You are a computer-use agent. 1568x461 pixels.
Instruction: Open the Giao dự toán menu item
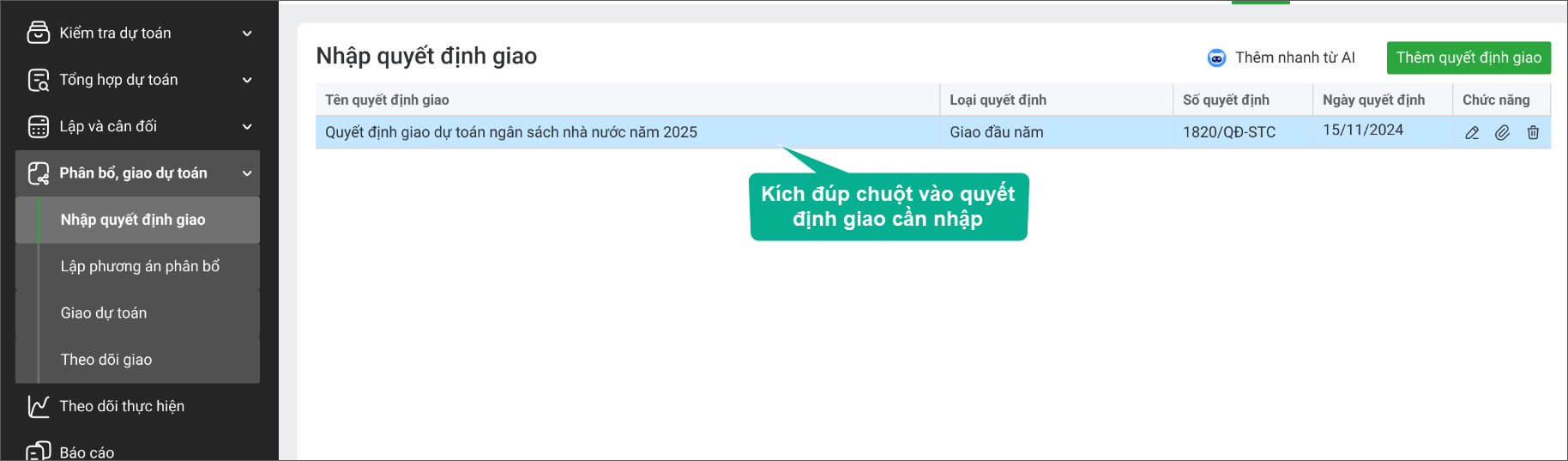coord(104,312)
